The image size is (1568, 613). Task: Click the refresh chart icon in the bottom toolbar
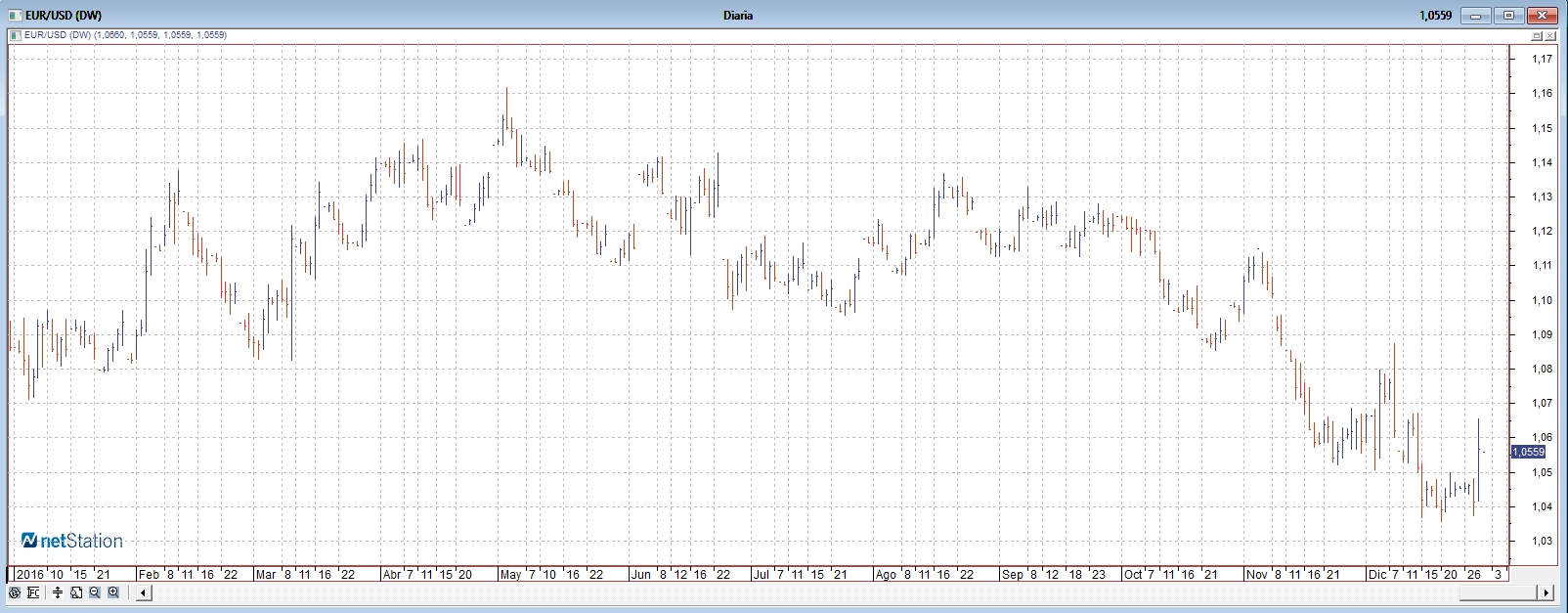15,592
